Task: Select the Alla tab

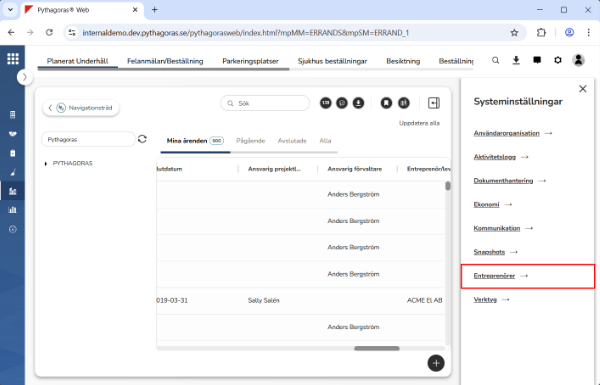Action: coord(325,141)
